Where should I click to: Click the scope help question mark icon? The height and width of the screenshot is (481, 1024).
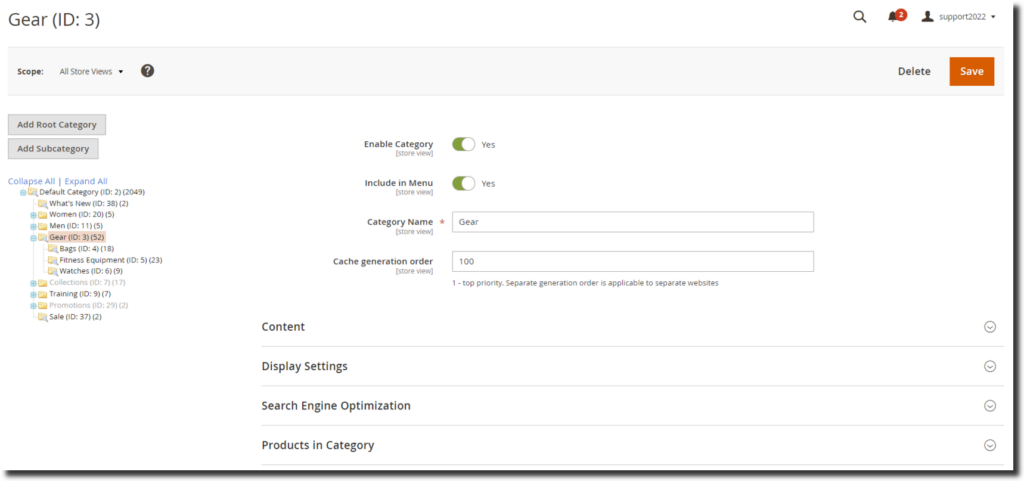[x=148, y=71]
